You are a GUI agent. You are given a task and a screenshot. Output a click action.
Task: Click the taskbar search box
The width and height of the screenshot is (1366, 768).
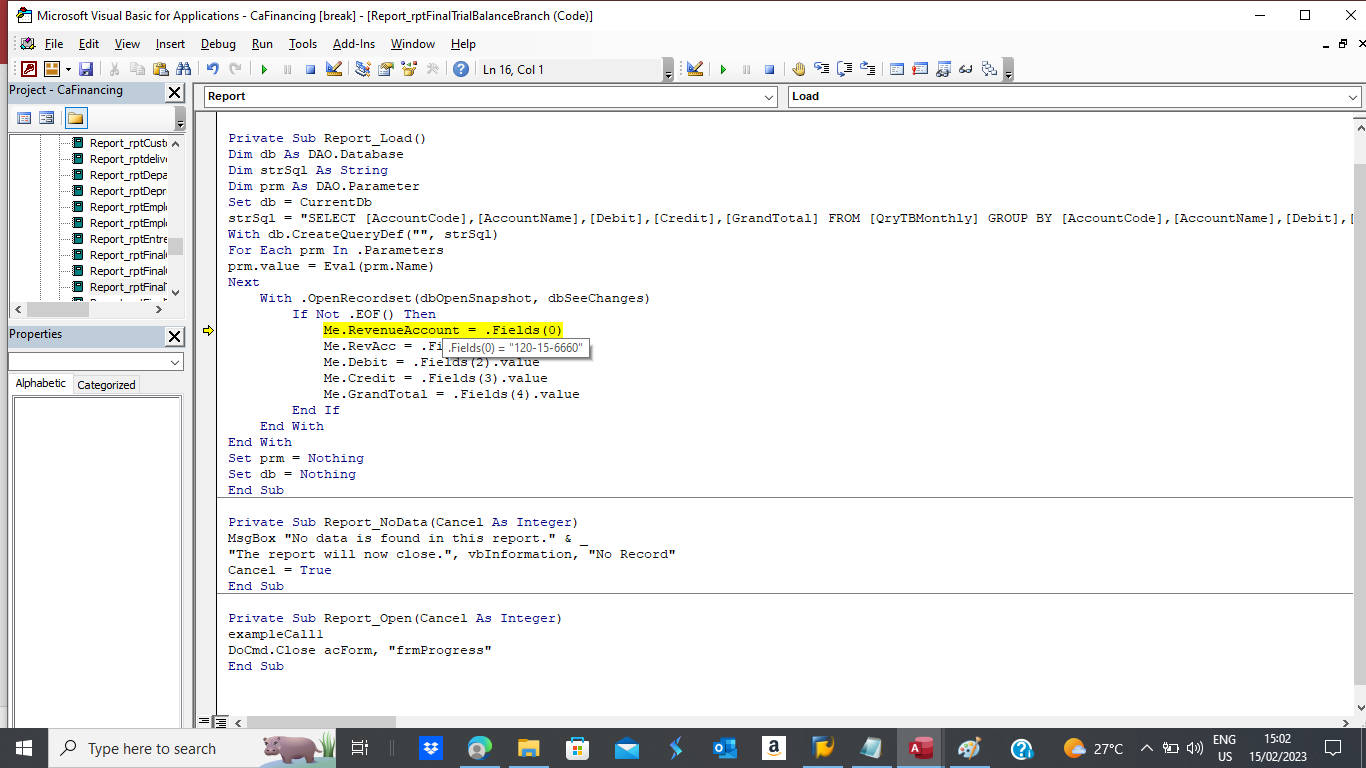coord(193,748)
